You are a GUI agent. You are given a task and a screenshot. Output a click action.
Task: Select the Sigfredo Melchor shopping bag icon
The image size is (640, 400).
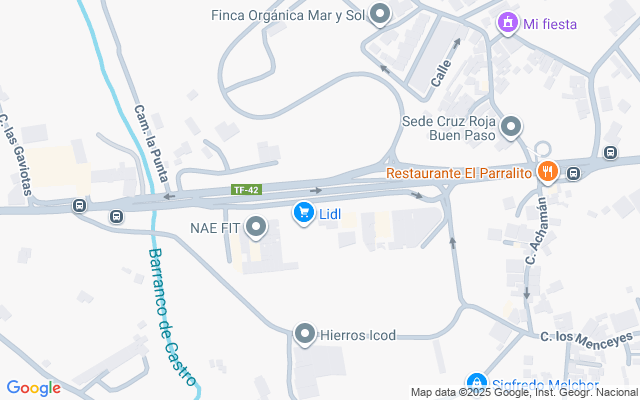point(476,384)
